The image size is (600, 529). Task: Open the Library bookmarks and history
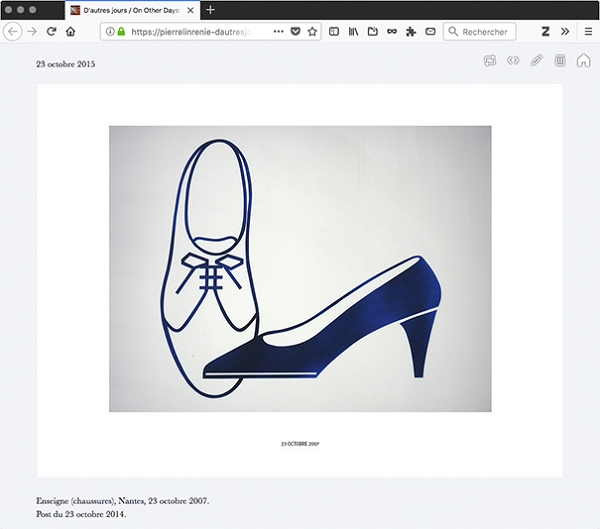tap(353, 31)
